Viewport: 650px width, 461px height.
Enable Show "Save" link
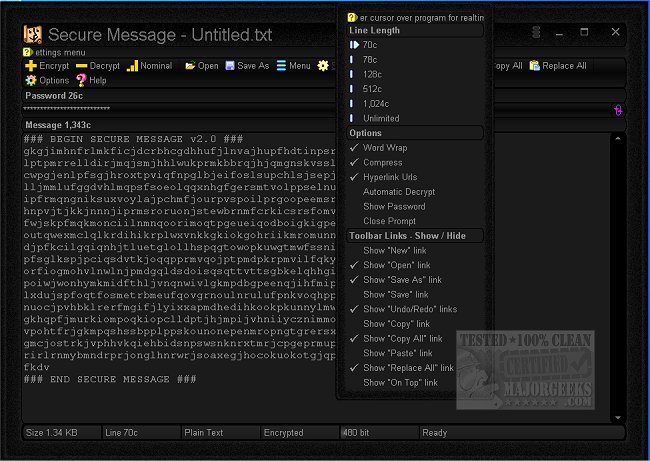tap(415, 294)
